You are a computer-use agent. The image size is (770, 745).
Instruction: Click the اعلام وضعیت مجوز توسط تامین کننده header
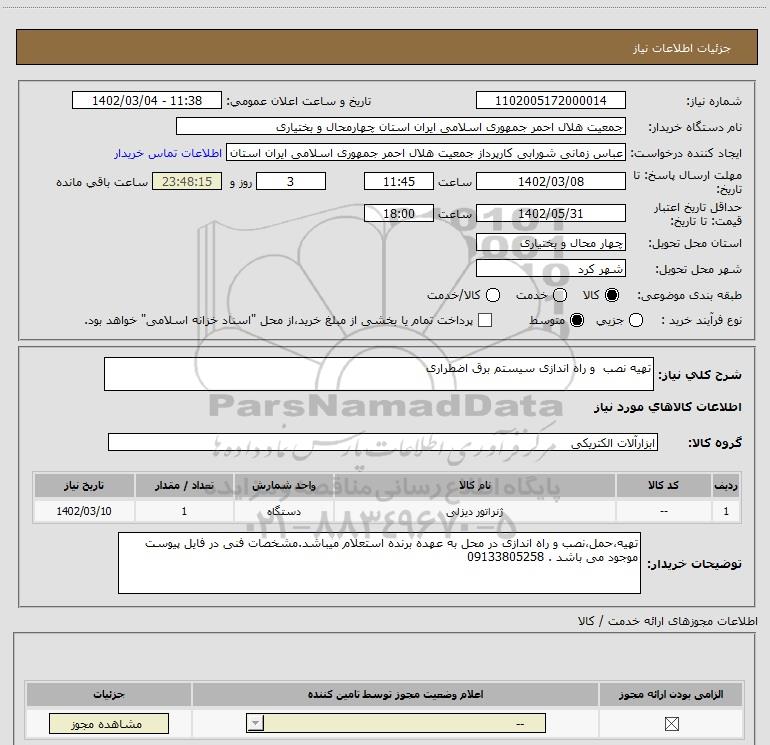coord(395,694)
